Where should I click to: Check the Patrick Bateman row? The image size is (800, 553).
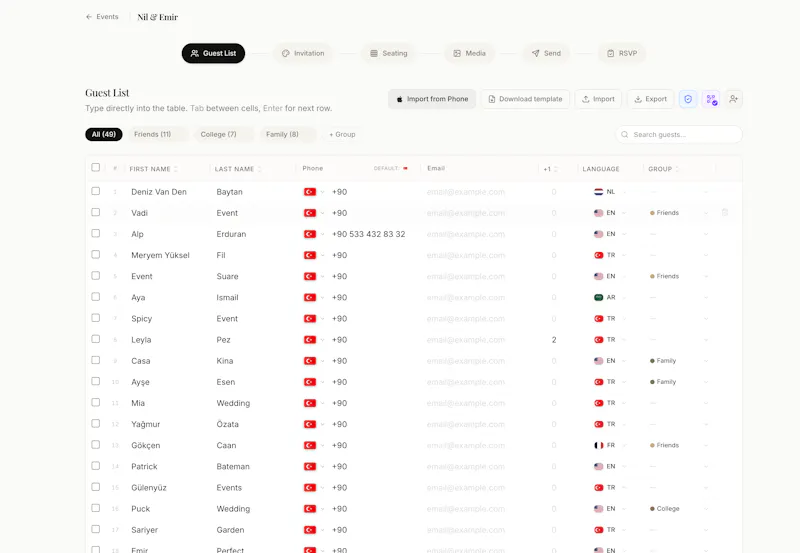click(95, 466)
